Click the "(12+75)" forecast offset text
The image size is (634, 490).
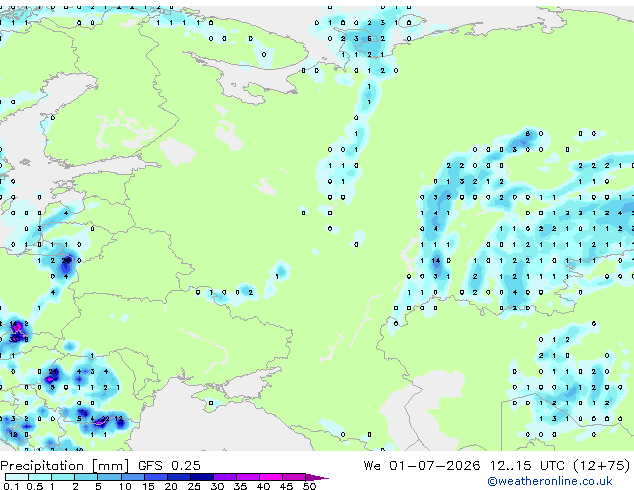pos(602,466)
